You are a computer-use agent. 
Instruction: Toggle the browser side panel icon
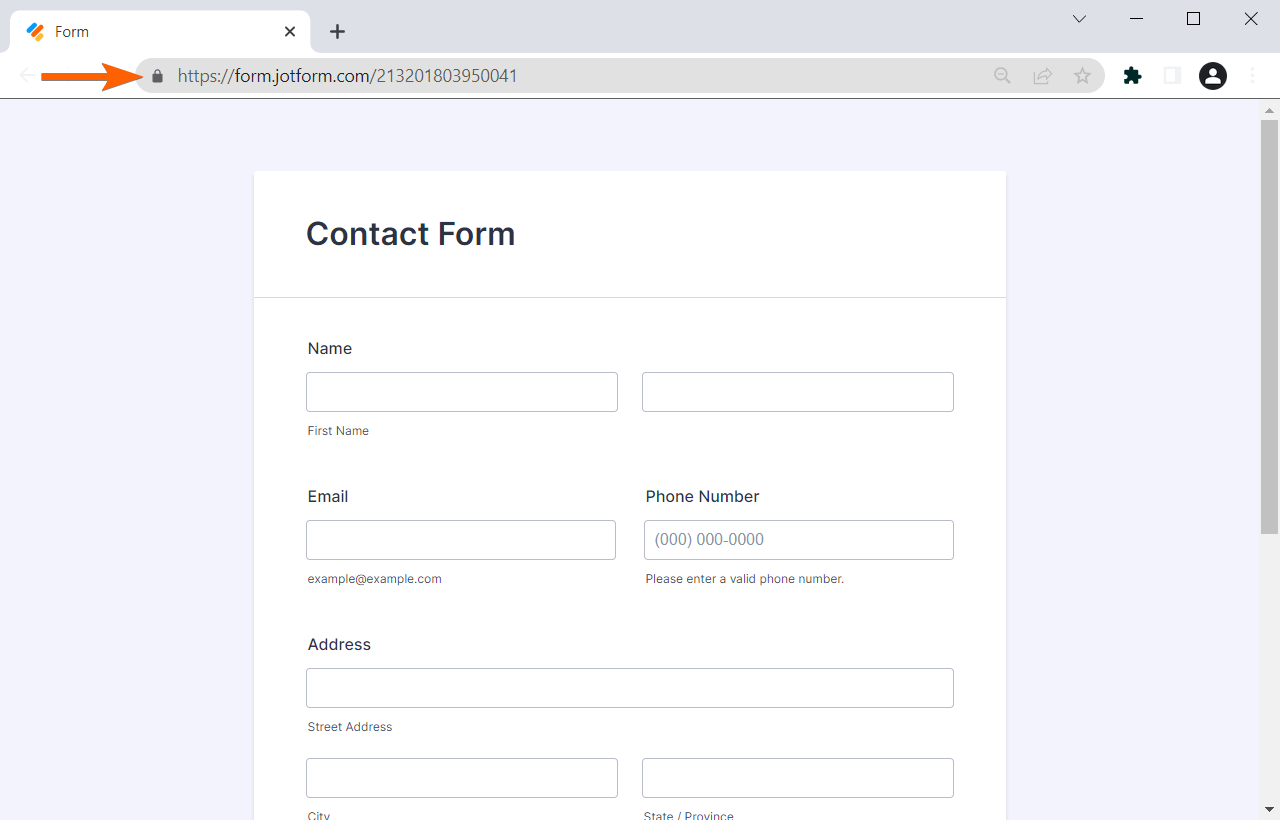tap(1172, 76)
